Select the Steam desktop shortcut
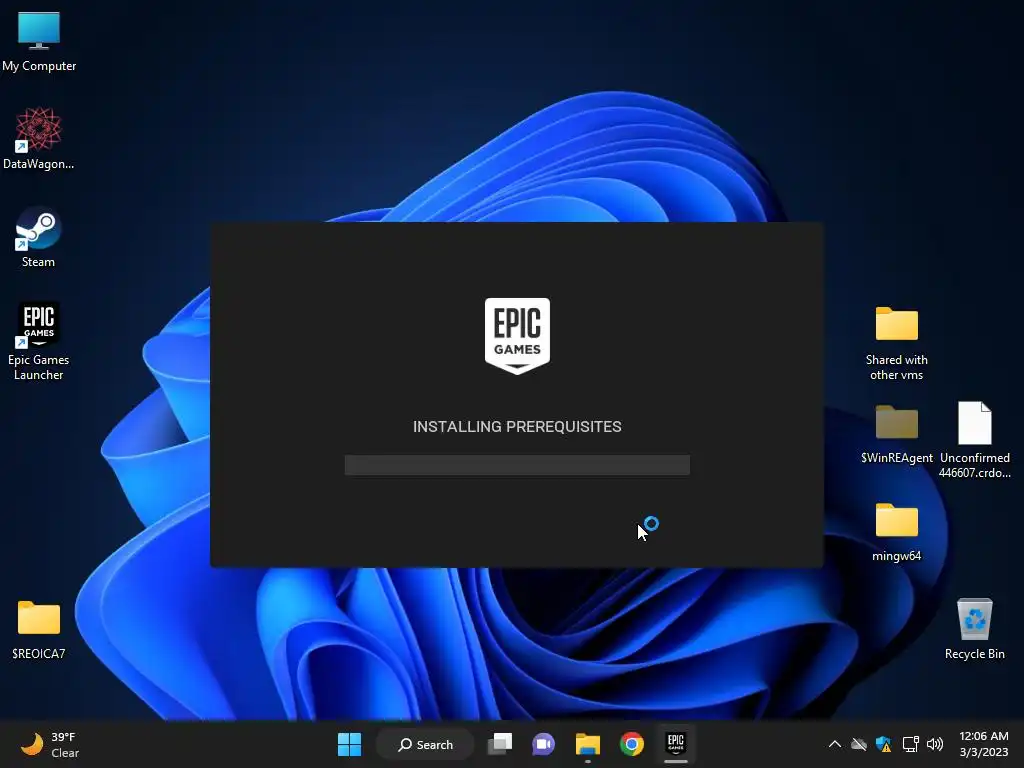This screenshot has width=1024, height=768. coord(39,237)
